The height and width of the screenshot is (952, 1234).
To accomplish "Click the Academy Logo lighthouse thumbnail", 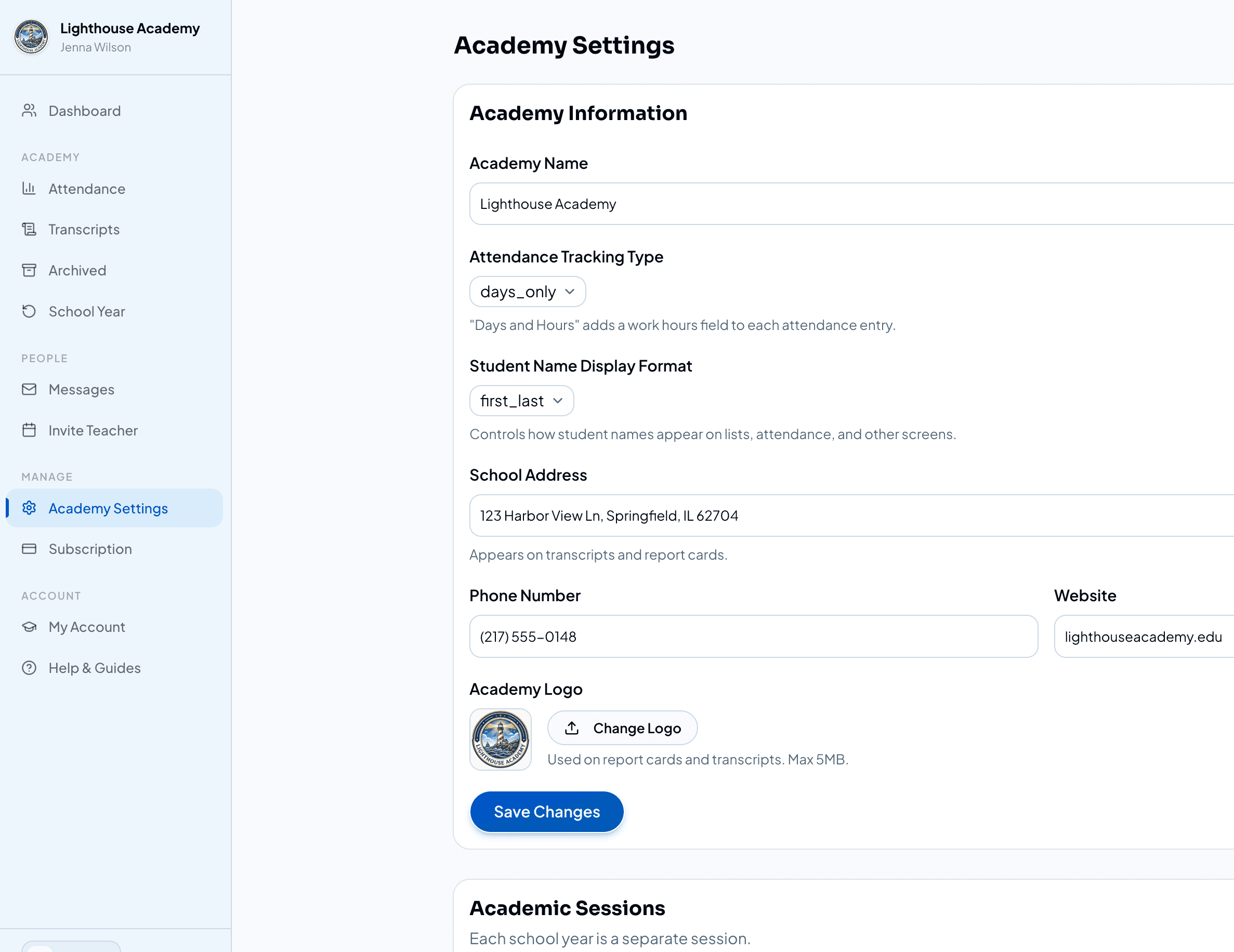I will pyautogui.click(x=500, y=739).
